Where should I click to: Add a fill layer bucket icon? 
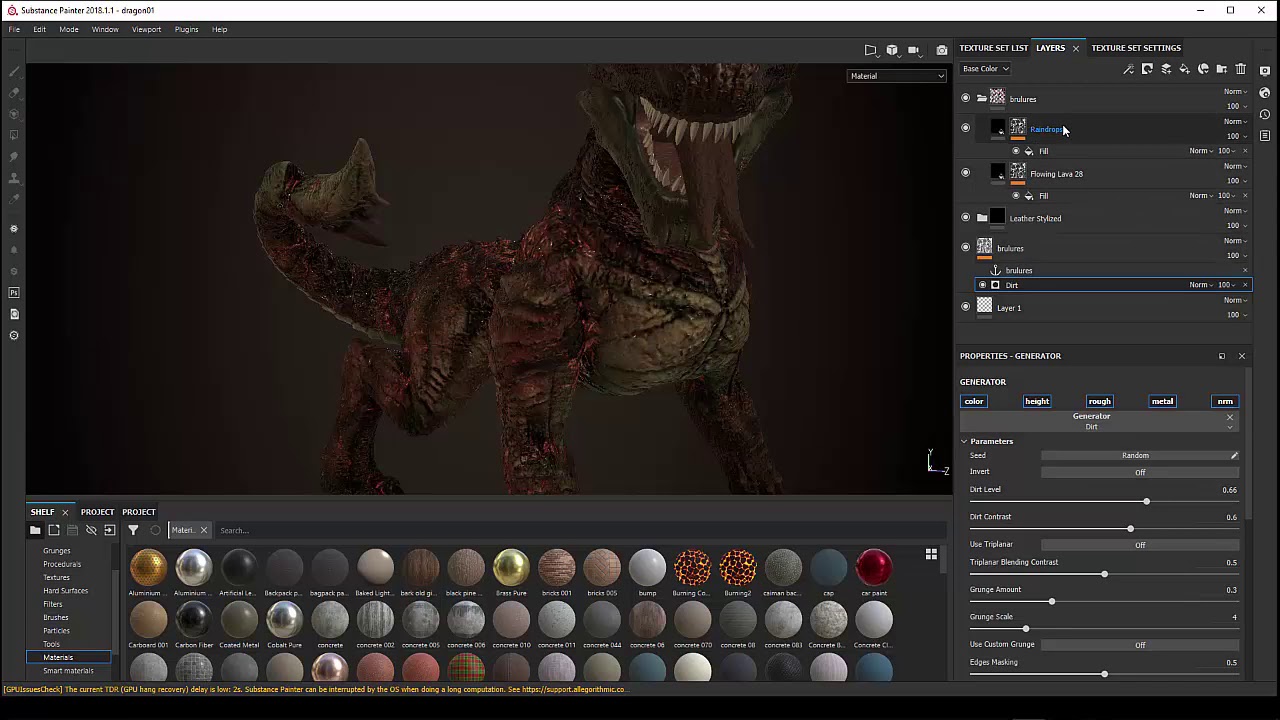point(1184,69)
